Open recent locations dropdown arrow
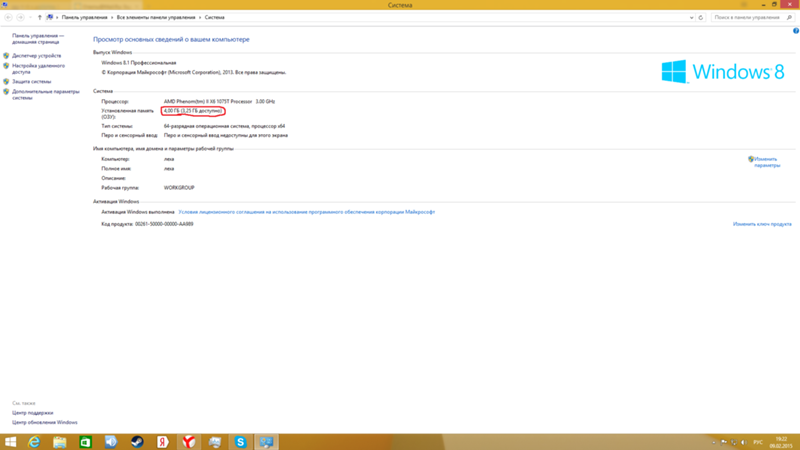This screenshot has width=800, height=450. (30, 17)
